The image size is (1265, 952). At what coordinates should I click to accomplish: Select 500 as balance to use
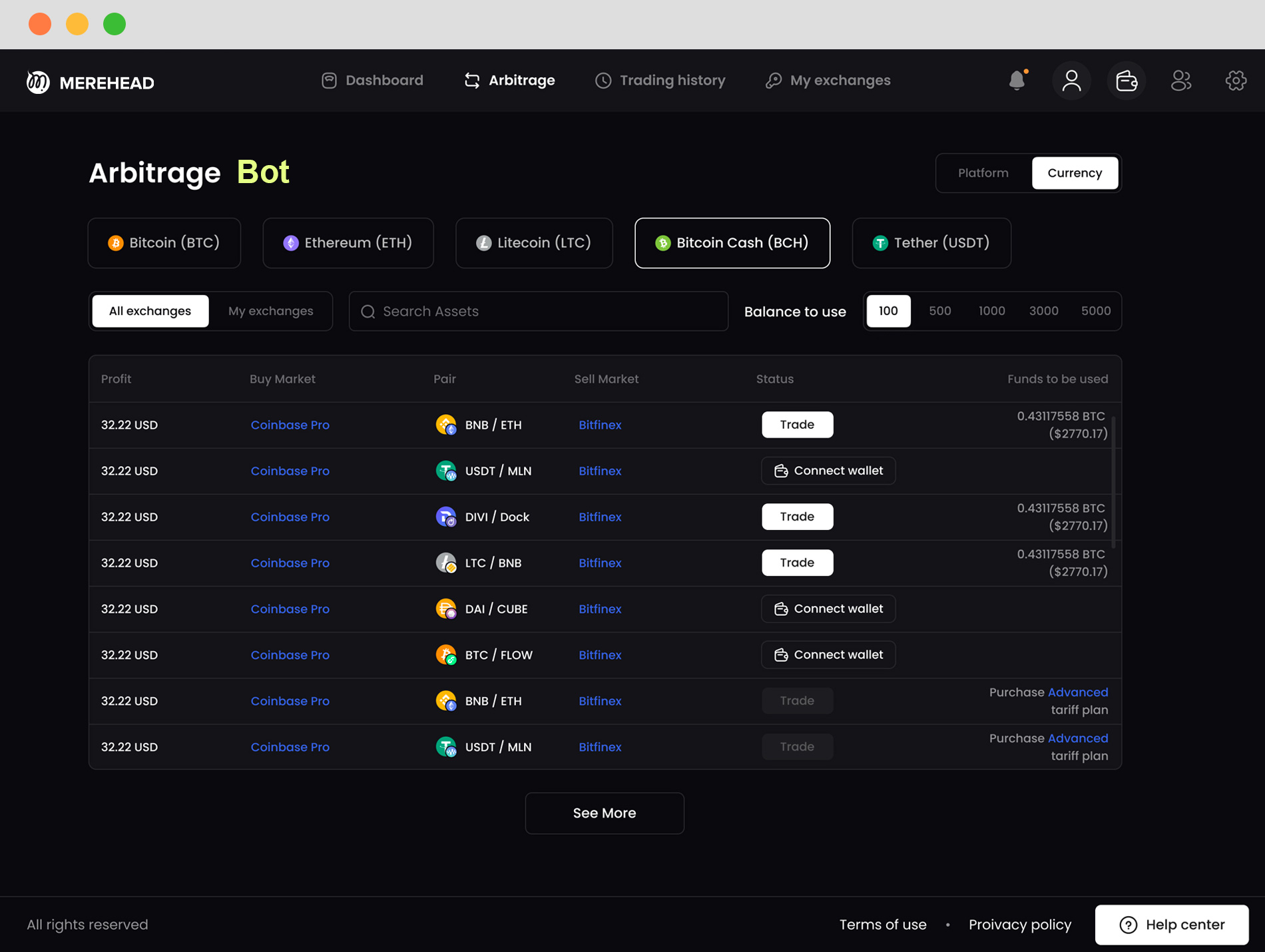939,311
